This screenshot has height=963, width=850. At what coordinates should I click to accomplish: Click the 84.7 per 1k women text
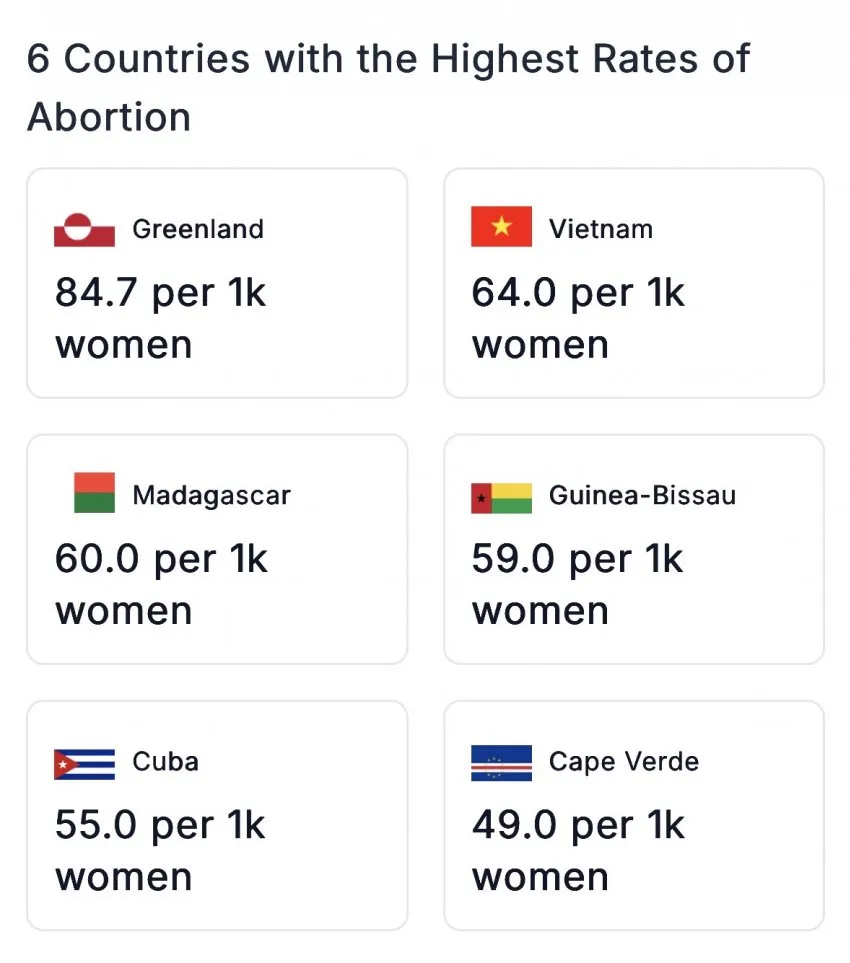161,318
